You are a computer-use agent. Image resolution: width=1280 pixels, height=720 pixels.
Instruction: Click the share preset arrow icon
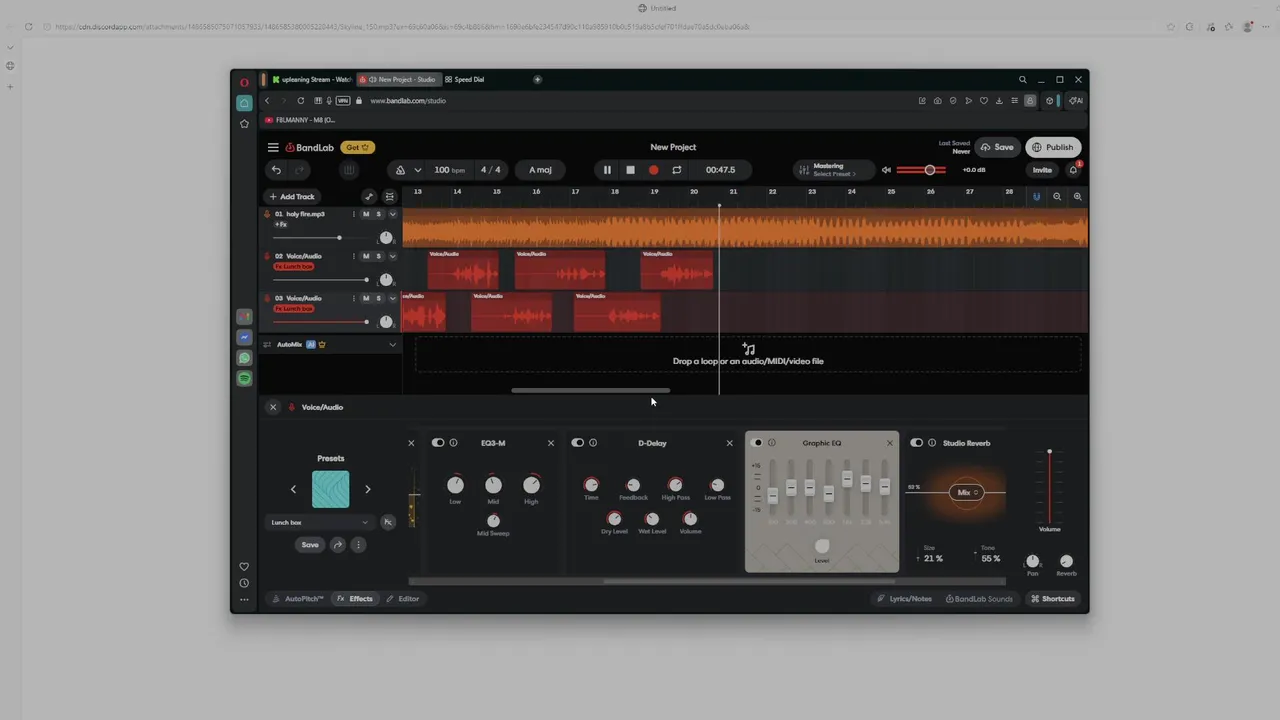tap(338, 545)
